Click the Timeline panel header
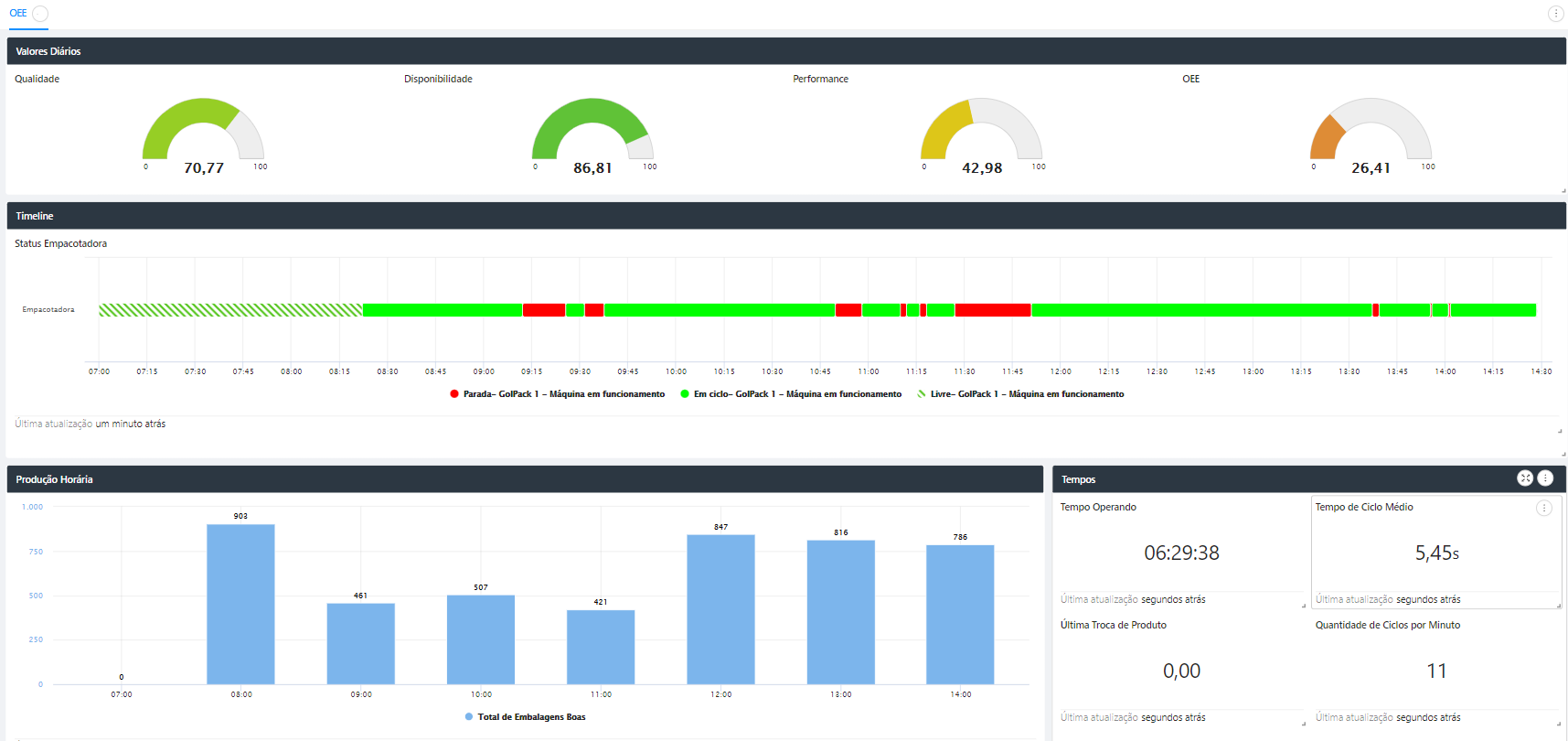1568x741 pixels. pos(786,216)
